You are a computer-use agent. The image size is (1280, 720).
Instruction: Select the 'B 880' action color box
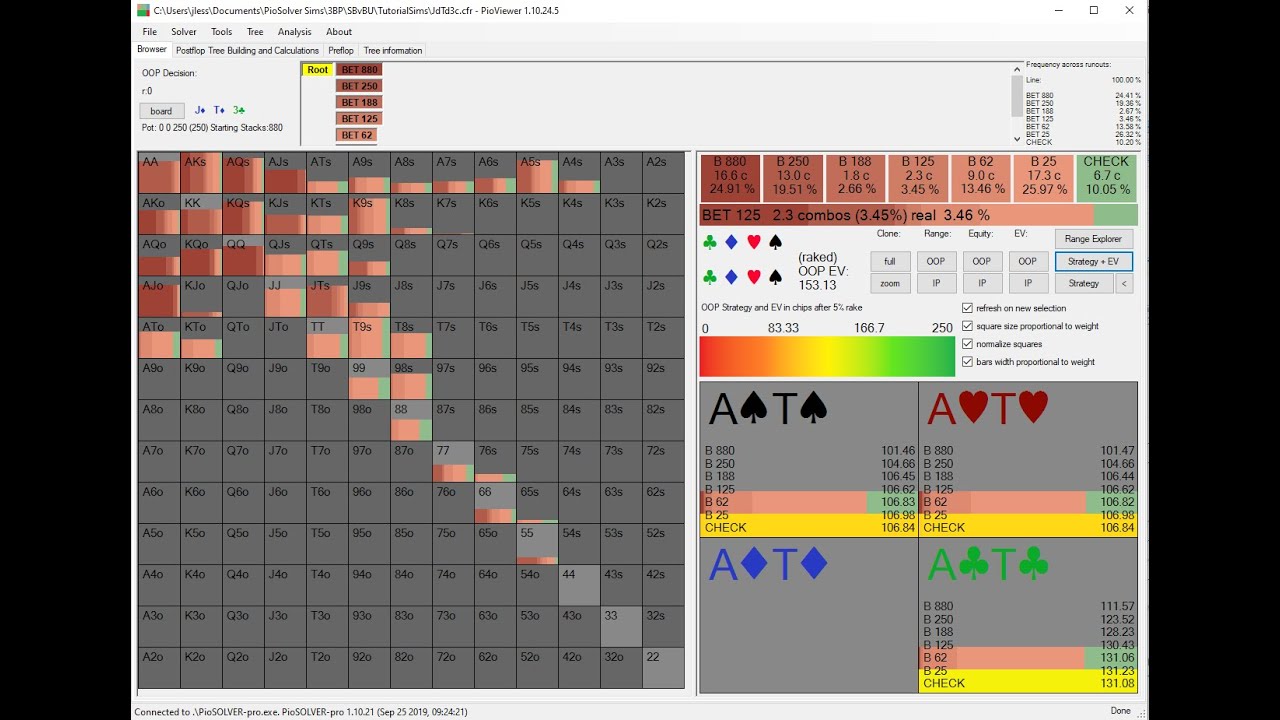pos(730,177)
